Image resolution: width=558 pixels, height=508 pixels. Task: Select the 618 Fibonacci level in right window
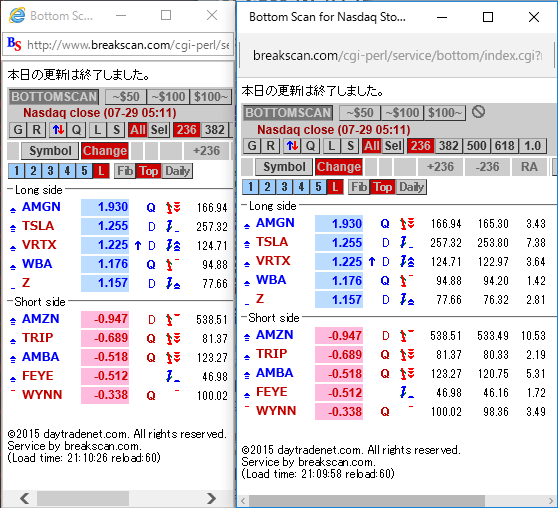[x=504, y=146]
